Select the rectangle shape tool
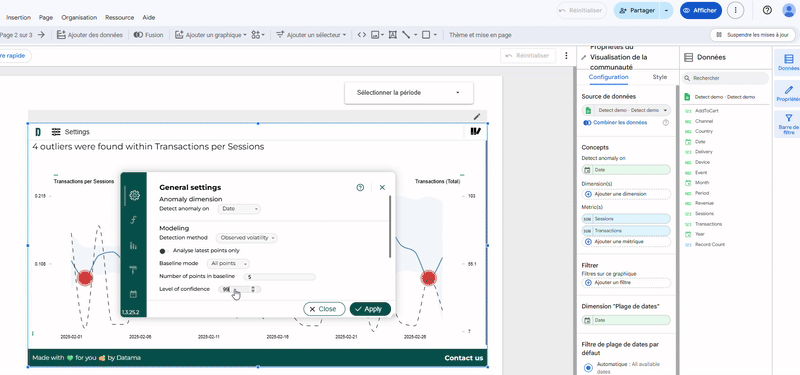The image size is (800, 375). pyautogui.click(x=426, y=35)
